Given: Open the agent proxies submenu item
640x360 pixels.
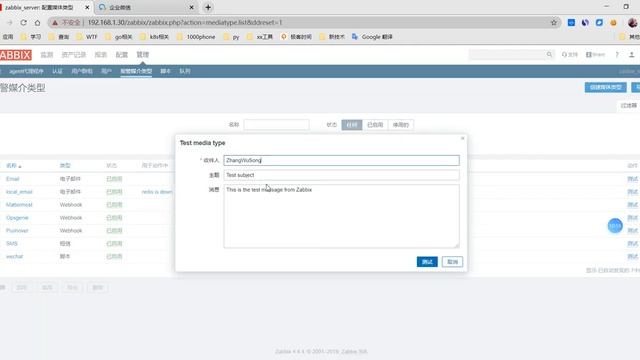Looking at the screenshot, I should pyautogui.click(x=26, y=71).
